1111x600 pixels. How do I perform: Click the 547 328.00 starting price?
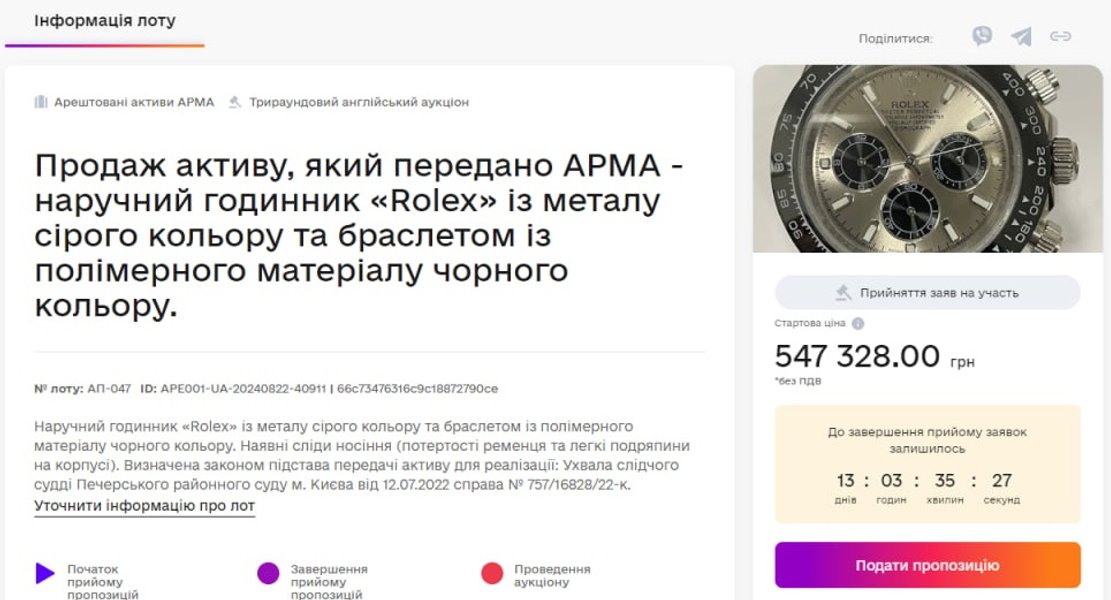858,356
